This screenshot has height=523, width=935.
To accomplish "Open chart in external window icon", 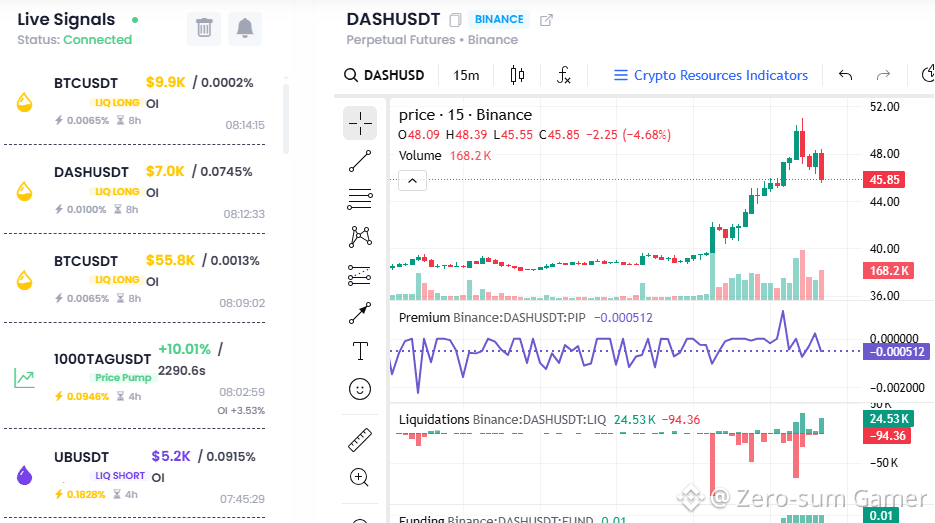I will 546,20.
